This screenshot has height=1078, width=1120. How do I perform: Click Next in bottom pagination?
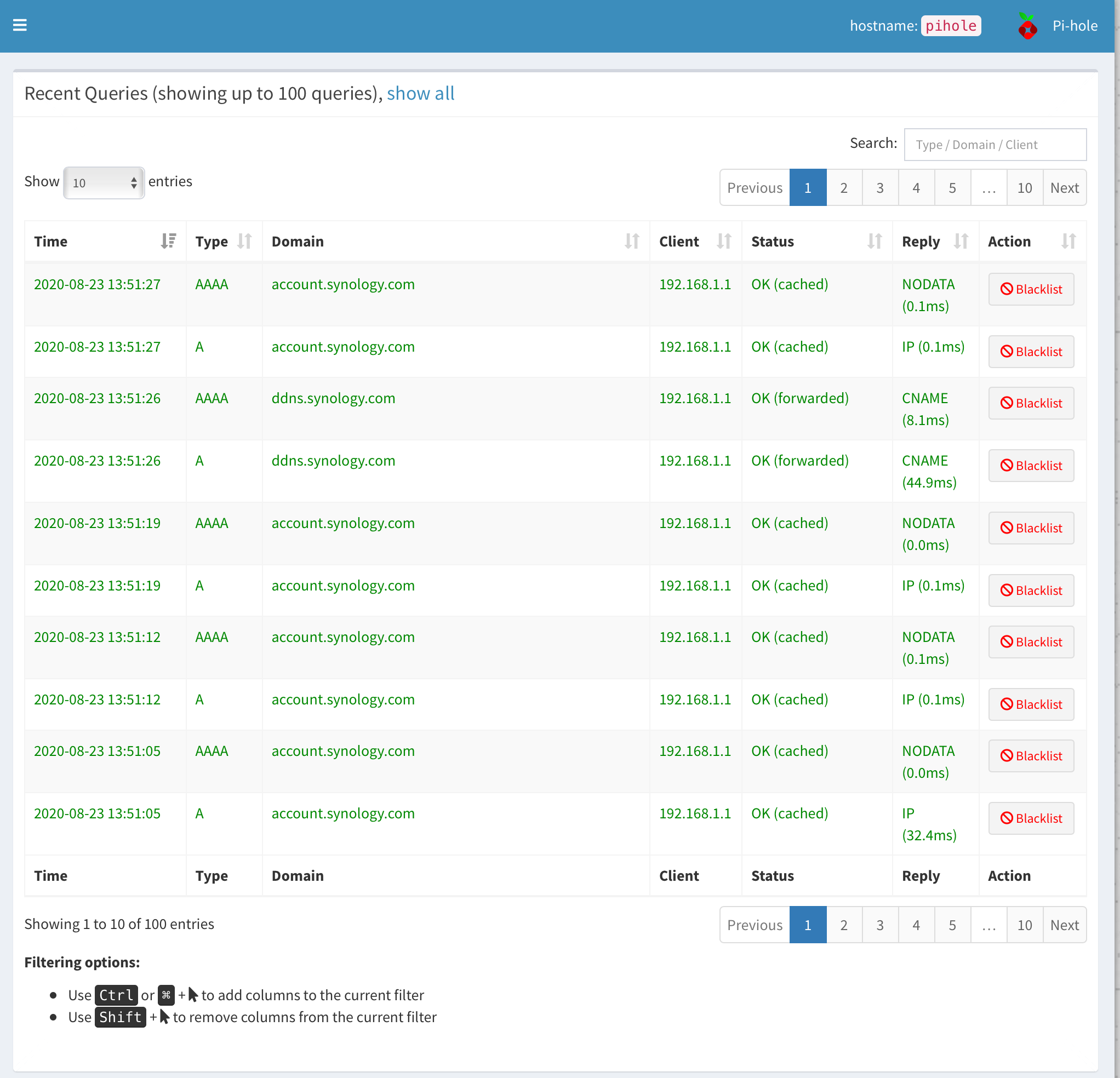[1065, 925]
